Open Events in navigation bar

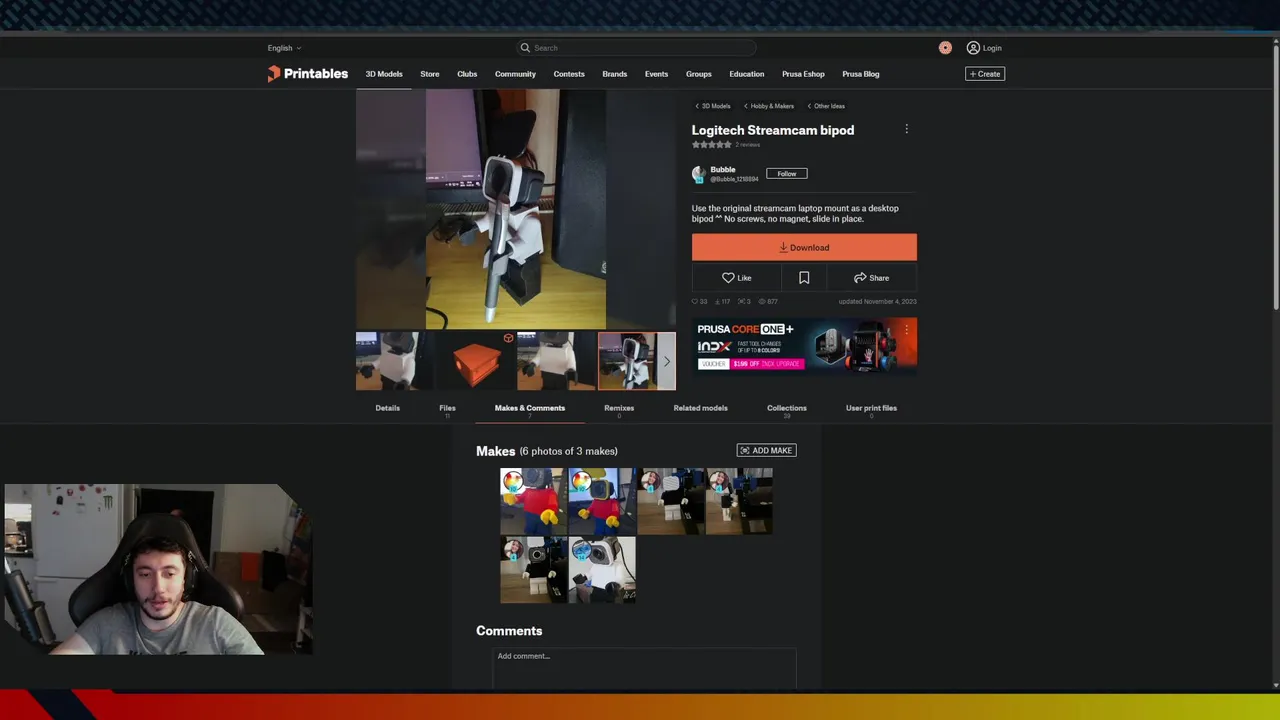656,74
